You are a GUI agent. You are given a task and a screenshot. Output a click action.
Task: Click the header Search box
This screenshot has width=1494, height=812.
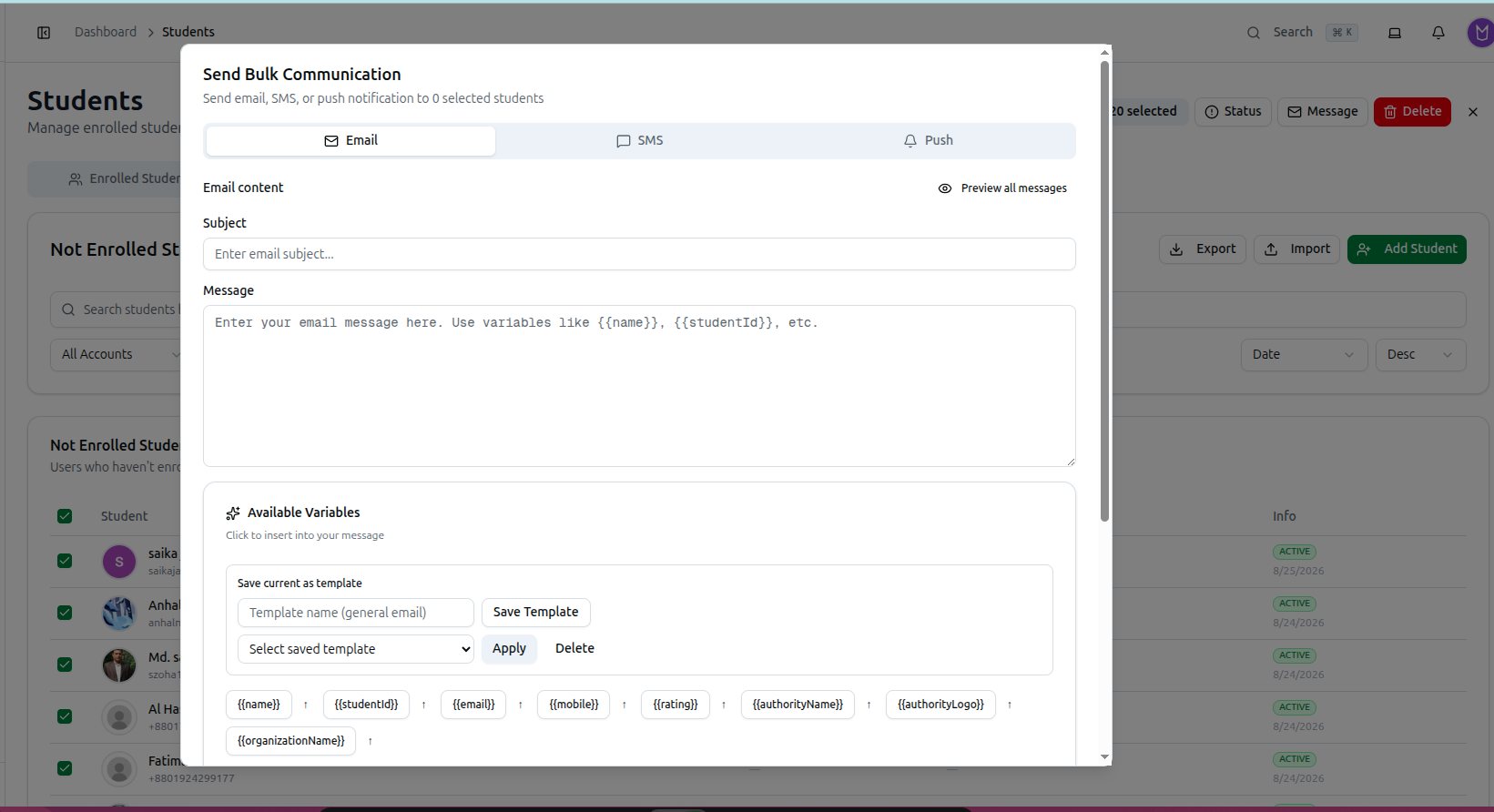[x=1303, y=33]
